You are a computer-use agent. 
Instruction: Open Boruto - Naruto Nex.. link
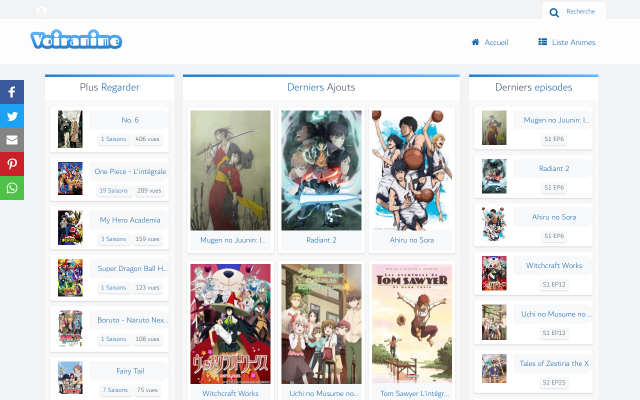click(132, 320)
